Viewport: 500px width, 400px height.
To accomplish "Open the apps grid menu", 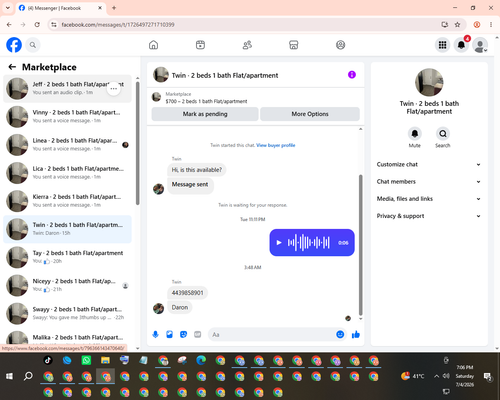I will pyautogui.click(x=442, y=45).
